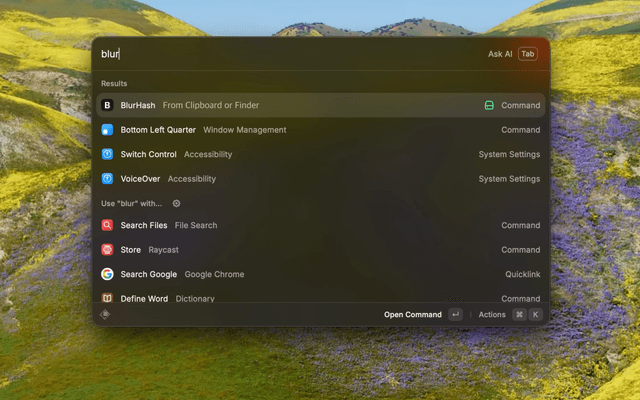Screen dimensions: 640x400
Task: Click the BlurHash app icon
Action: [x=108, y=105]
